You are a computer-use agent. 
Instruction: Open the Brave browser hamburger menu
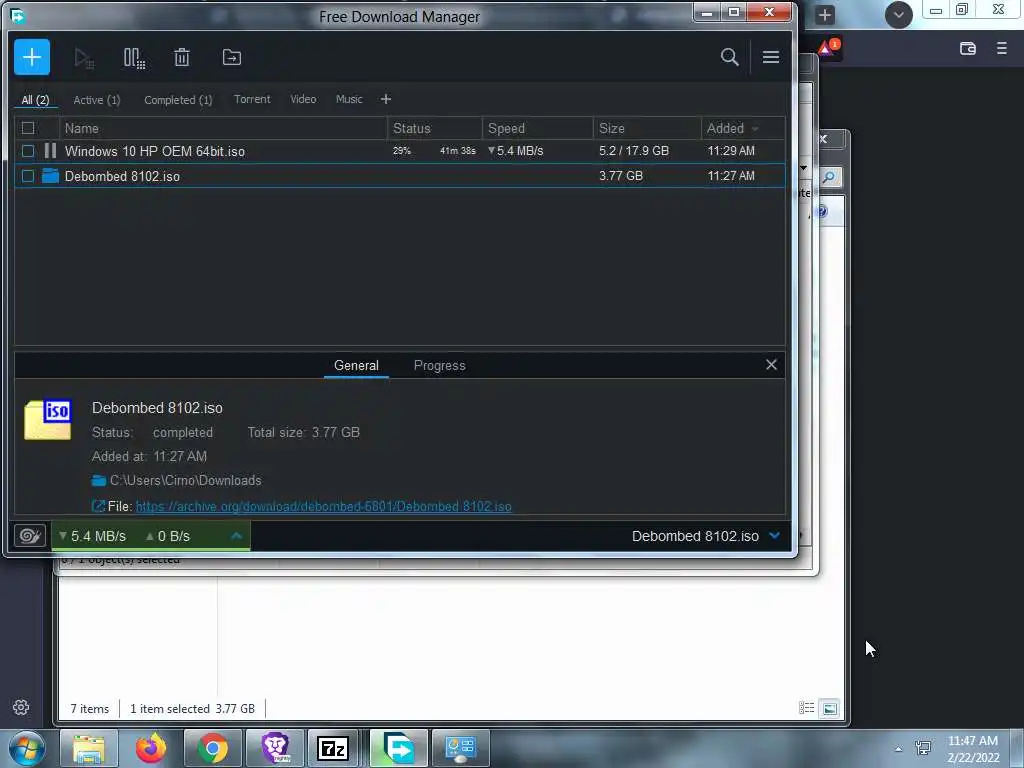click(1002, 48)
